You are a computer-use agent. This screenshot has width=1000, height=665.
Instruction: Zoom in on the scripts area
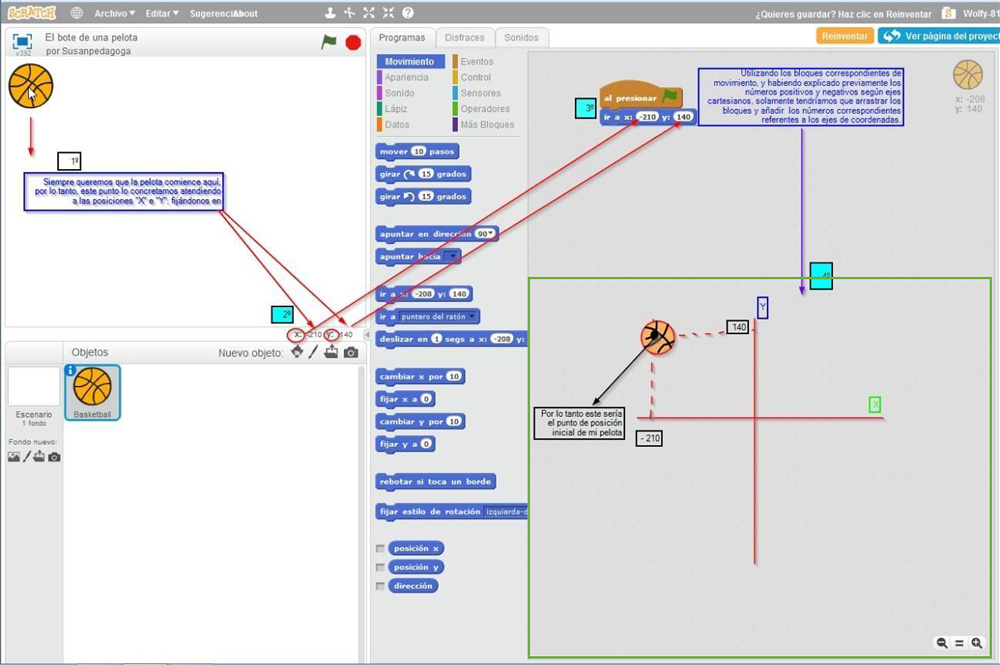tap(976, 643)
